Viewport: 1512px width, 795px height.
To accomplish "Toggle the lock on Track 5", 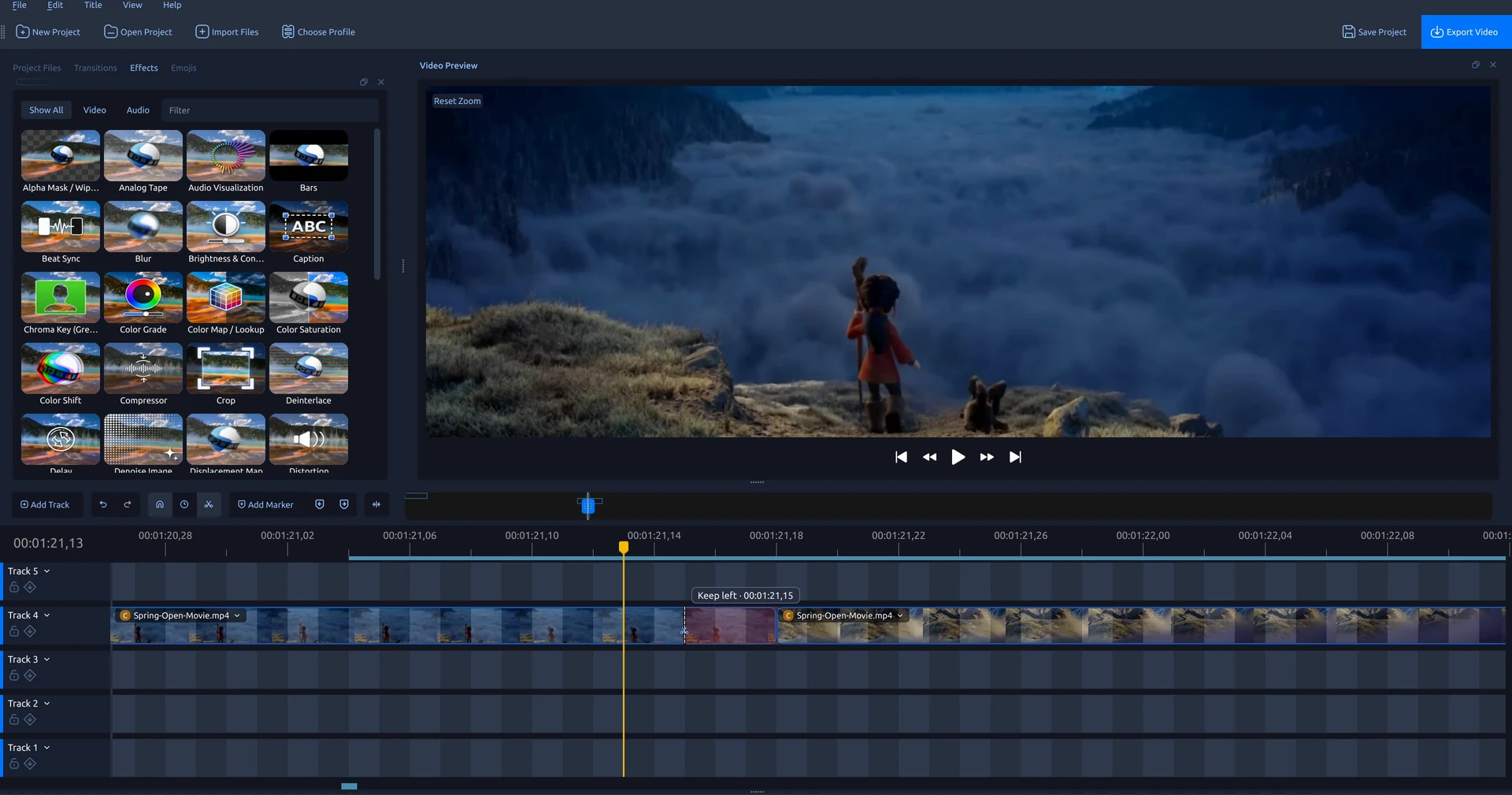I will 14,587.
